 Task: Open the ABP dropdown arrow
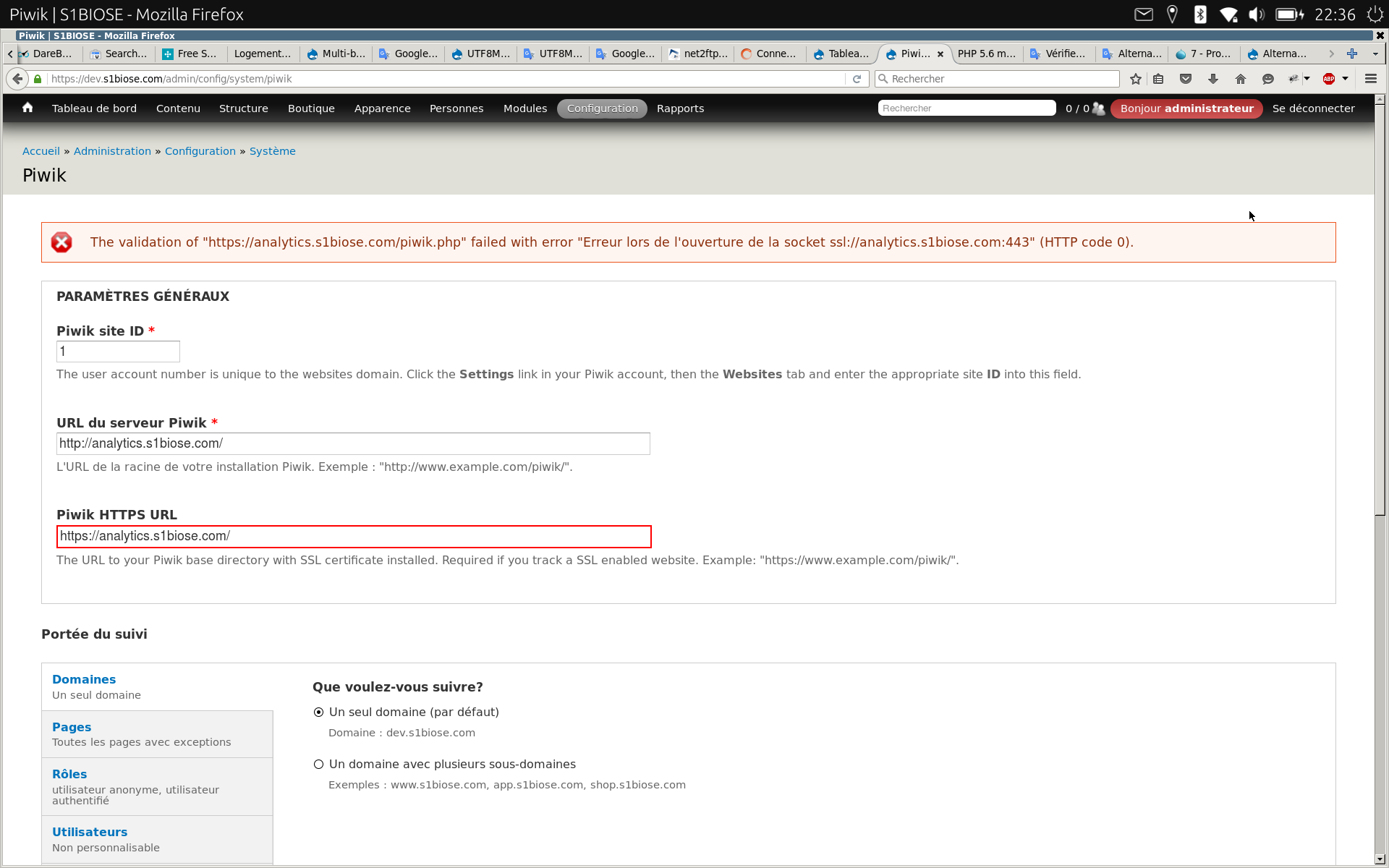(x=1344, y=79)
